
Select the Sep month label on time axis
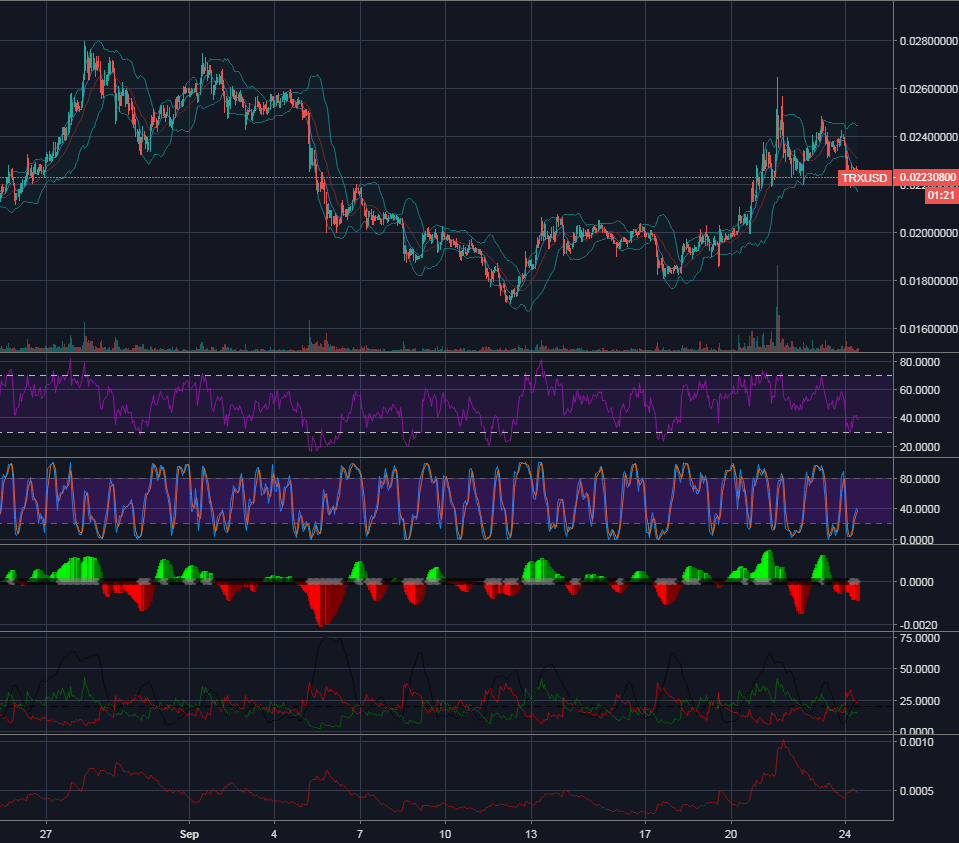tap(189, 834)
